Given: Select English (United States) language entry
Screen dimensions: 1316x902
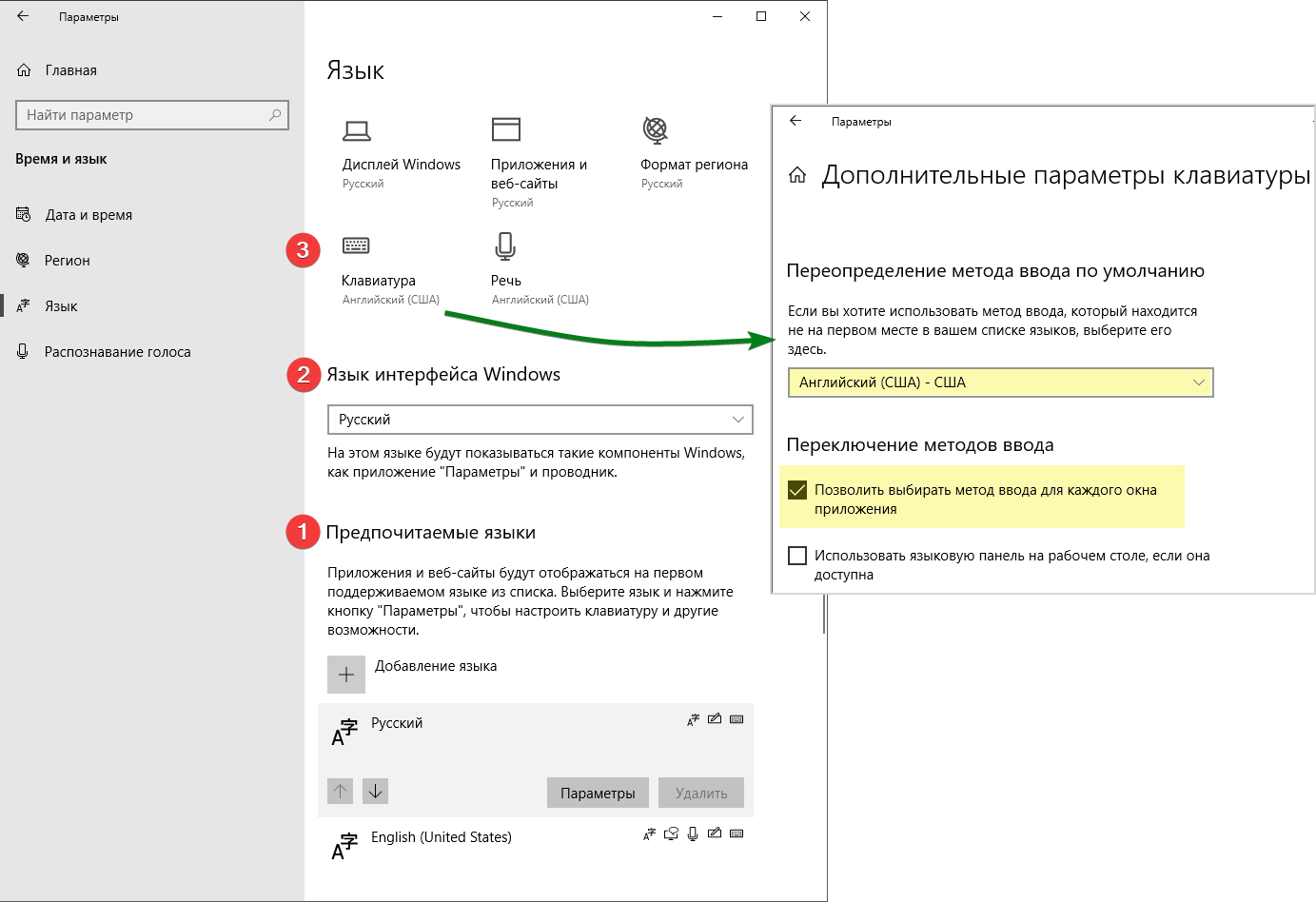Looking at the screenshot, I should pyautogui.click(x=442, y=837).
